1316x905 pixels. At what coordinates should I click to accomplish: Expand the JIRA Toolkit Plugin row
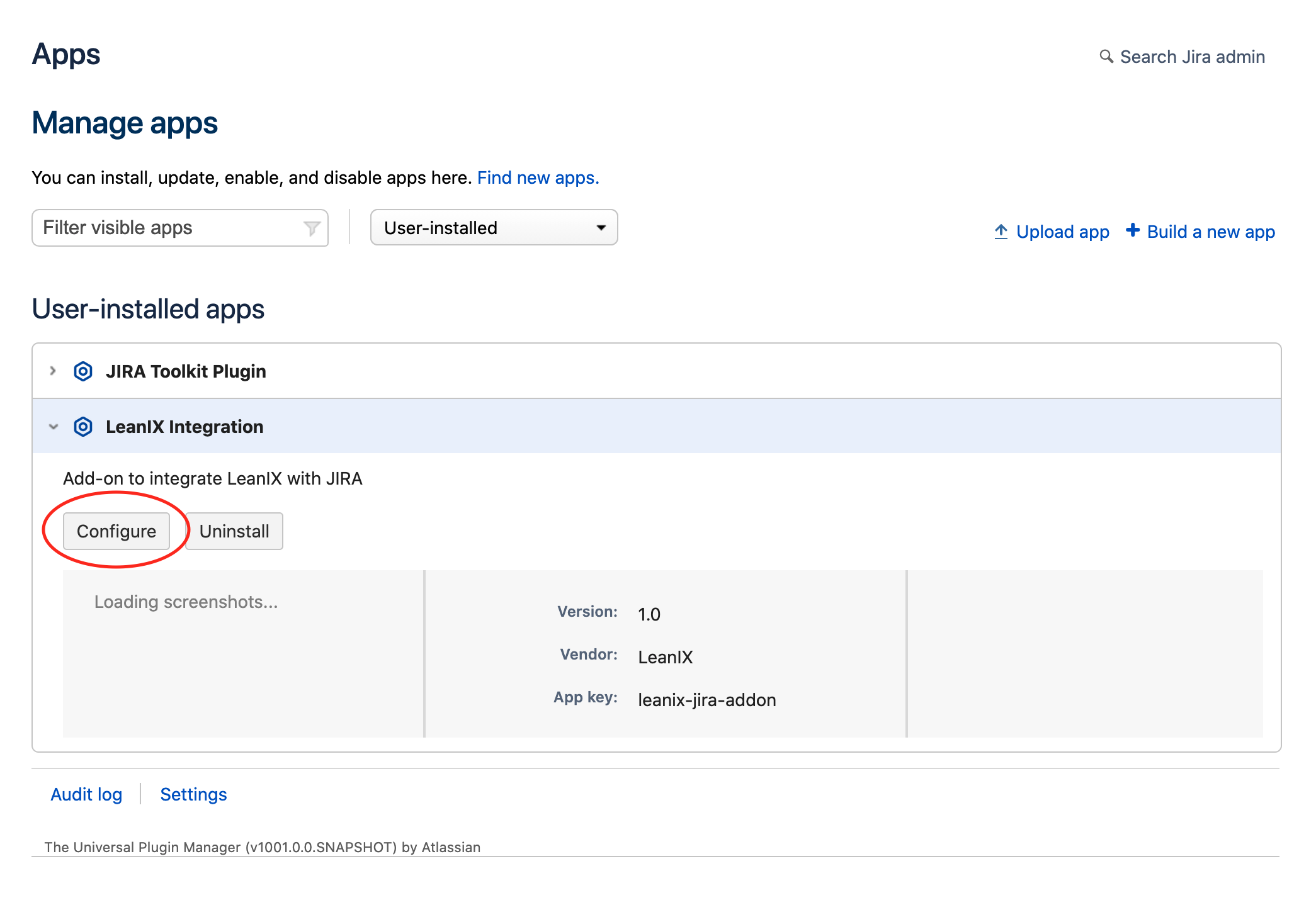point(53,371)
